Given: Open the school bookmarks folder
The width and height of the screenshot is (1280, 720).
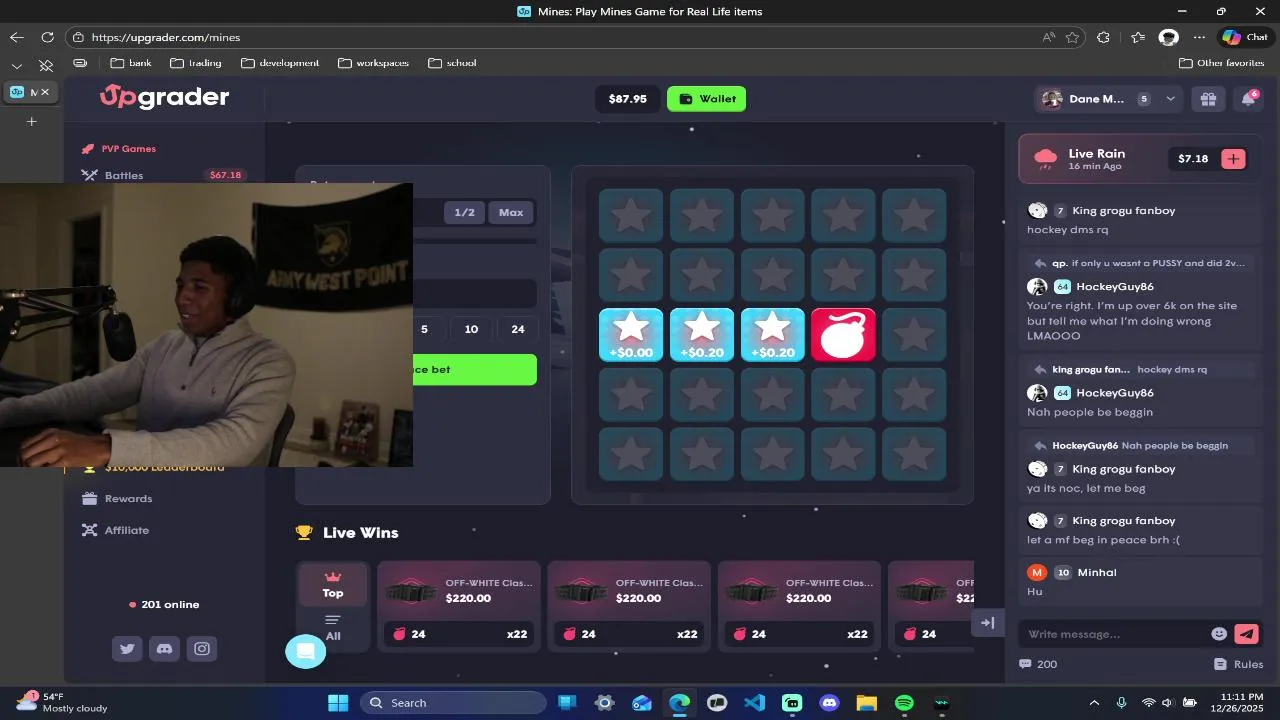Looking at the screenshot, I should tap(452, 63).
